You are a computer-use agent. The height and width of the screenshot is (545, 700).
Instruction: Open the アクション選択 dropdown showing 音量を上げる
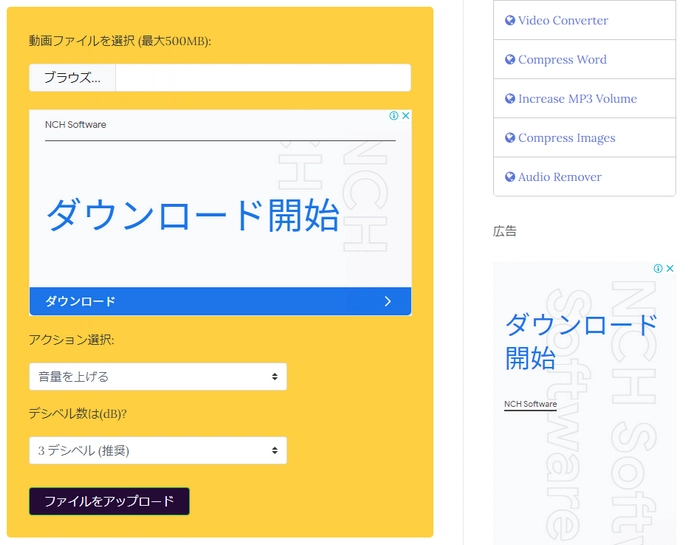[x=158, y=377]
